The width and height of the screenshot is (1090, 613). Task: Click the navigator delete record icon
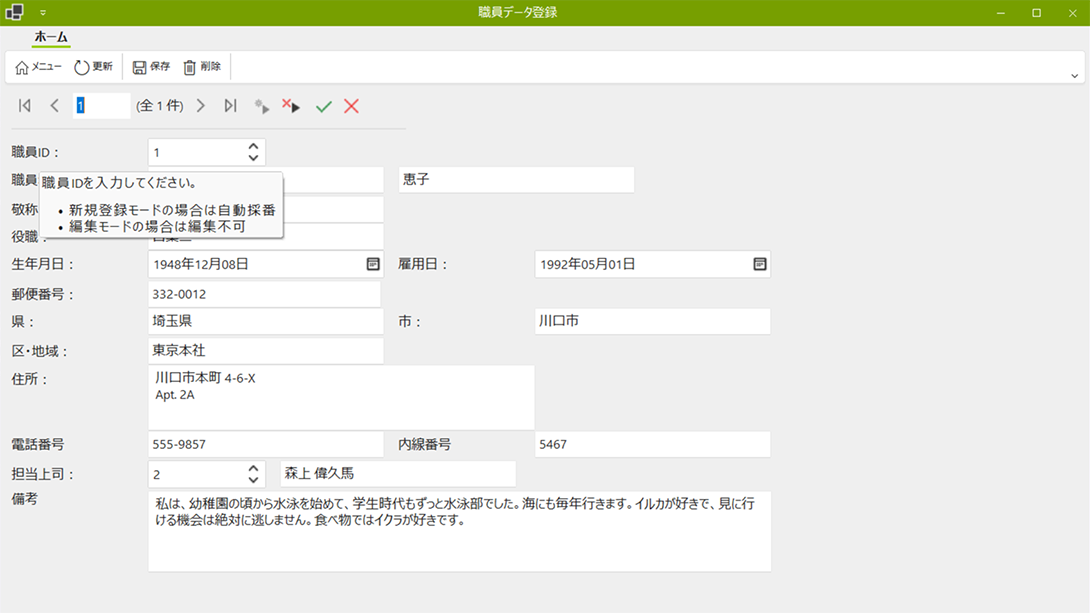click(x=291, y=106)
